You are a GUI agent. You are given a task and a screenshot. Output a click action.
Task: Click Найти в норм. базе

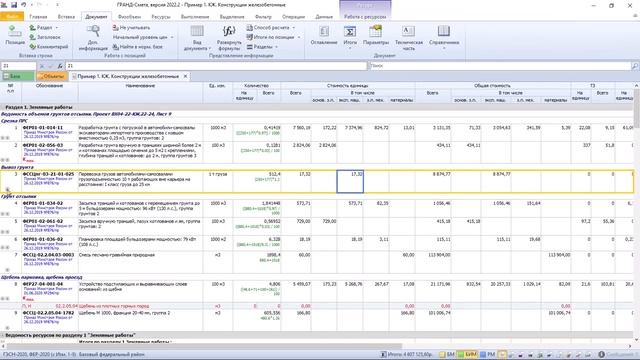[x=138, y=47]
